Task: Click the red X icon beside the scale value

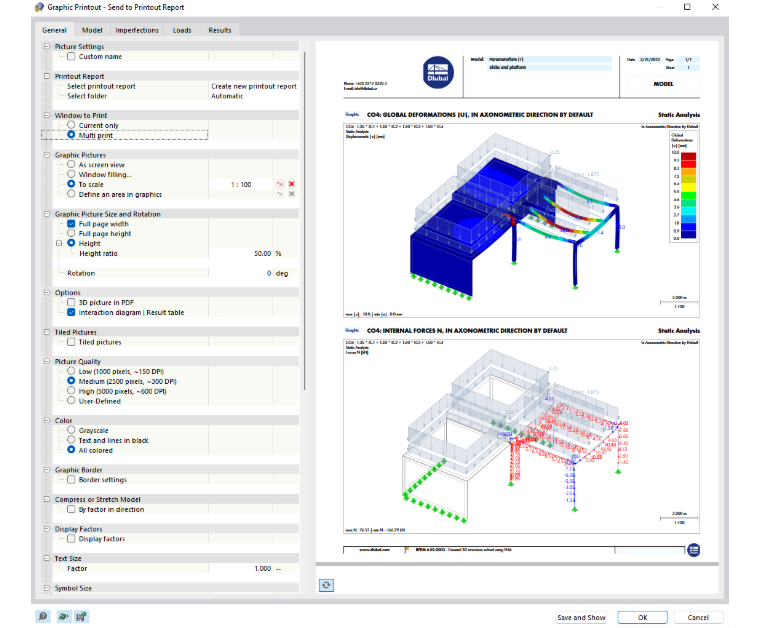Action: 291,184
